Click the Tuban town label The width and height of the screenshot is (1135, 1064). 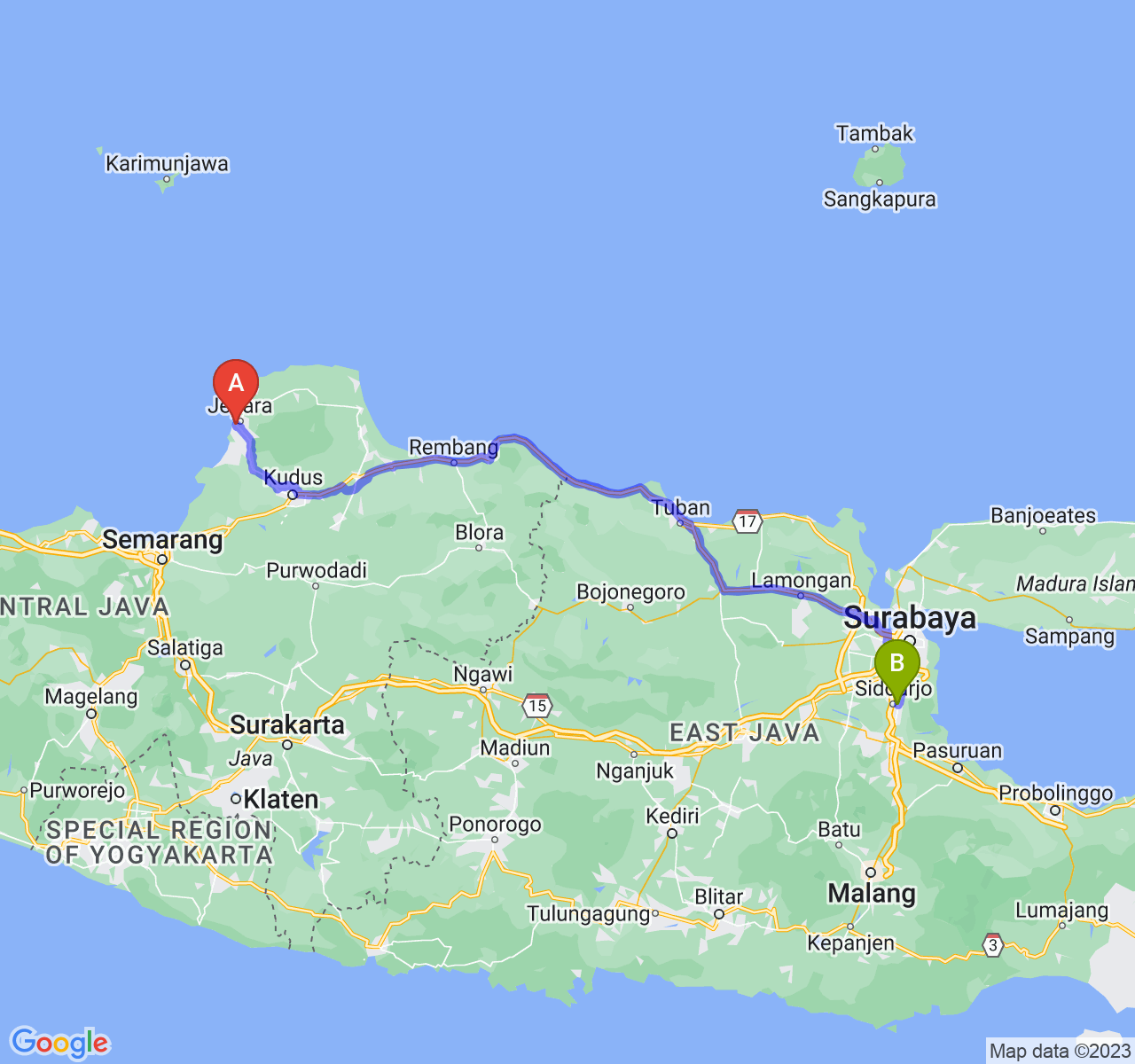click(681, 507)
